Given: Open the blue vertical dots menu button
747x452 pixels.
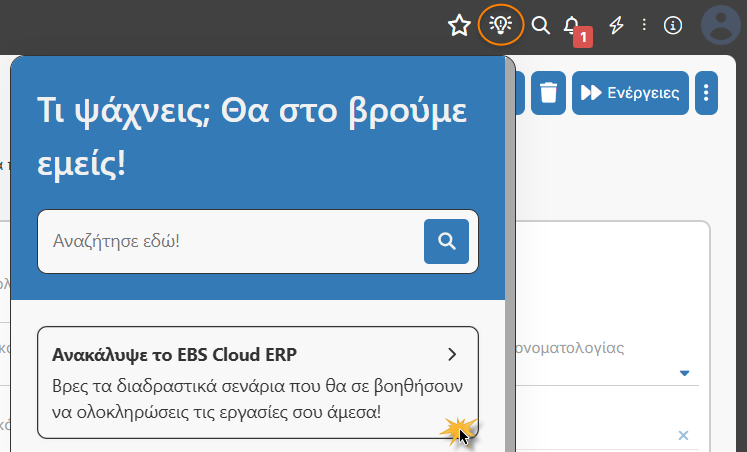Looking at the screenshot, I should pos(706,93).
